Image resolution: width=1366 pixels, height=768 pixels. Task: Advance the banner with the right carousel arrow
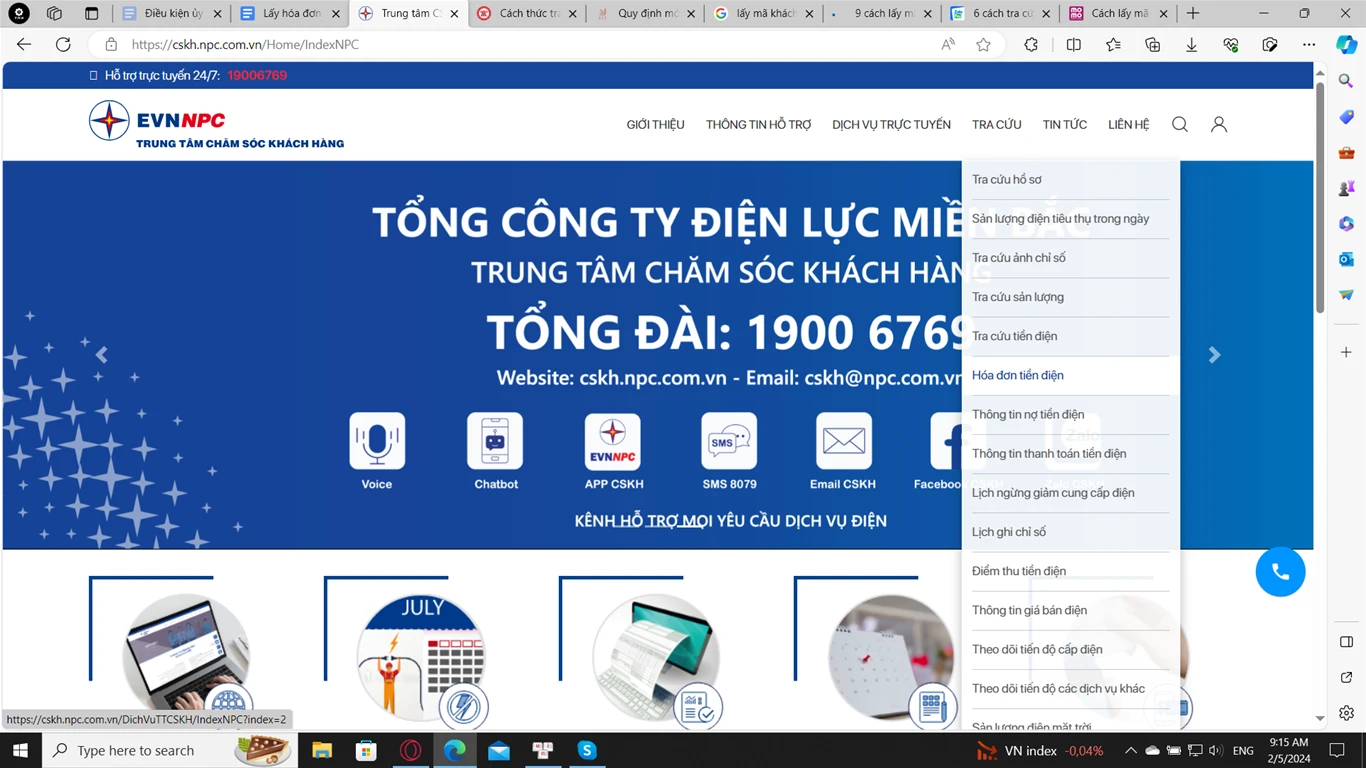click(x=1214, y=354)
